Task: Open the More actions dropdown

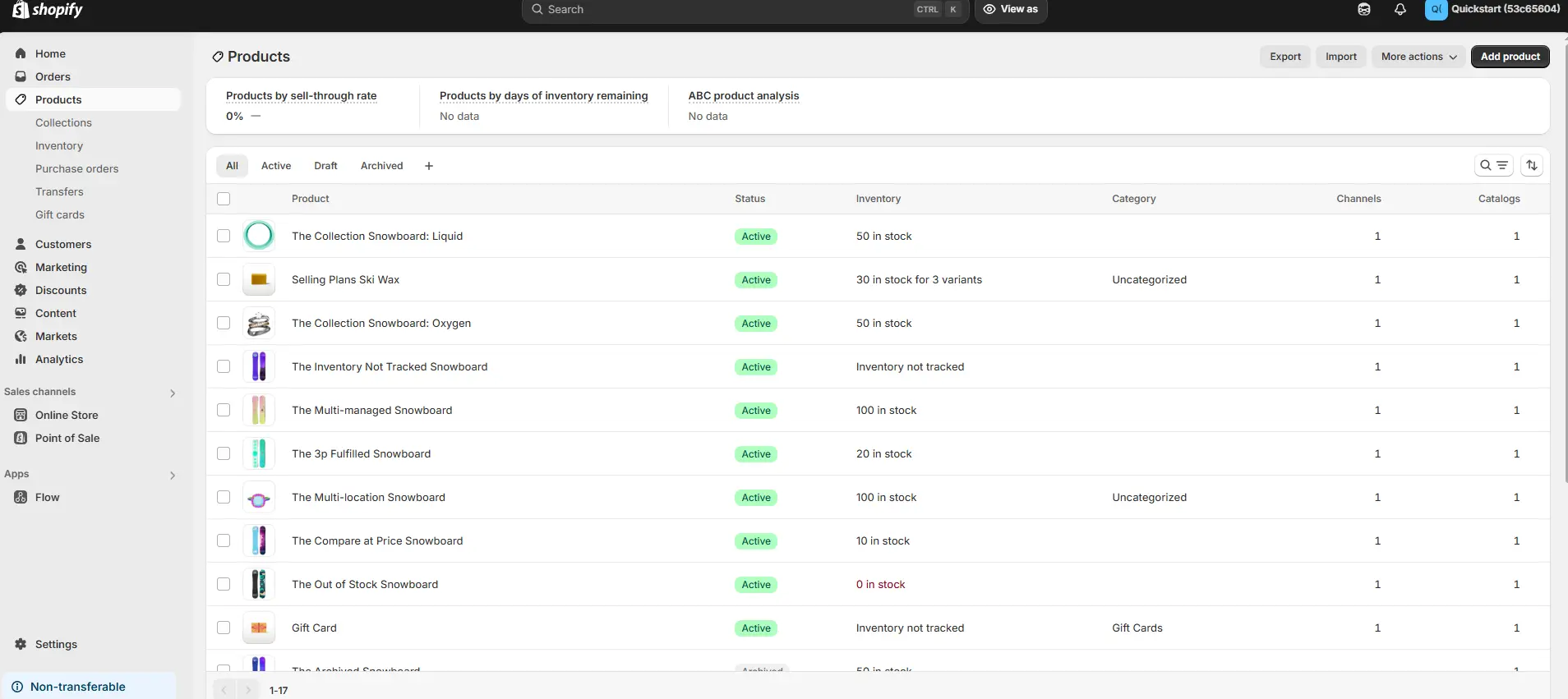Action: click(1418, 57)
